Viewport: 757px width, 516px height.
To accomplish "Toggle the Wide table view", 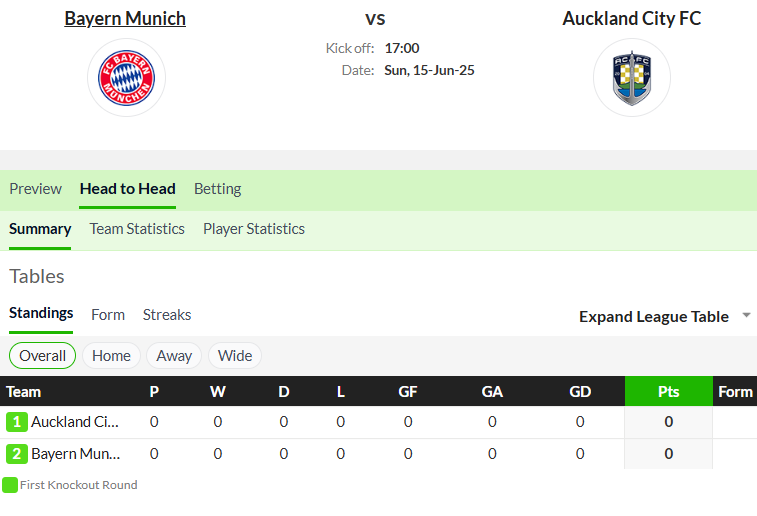I will click(x=235, y=356).
